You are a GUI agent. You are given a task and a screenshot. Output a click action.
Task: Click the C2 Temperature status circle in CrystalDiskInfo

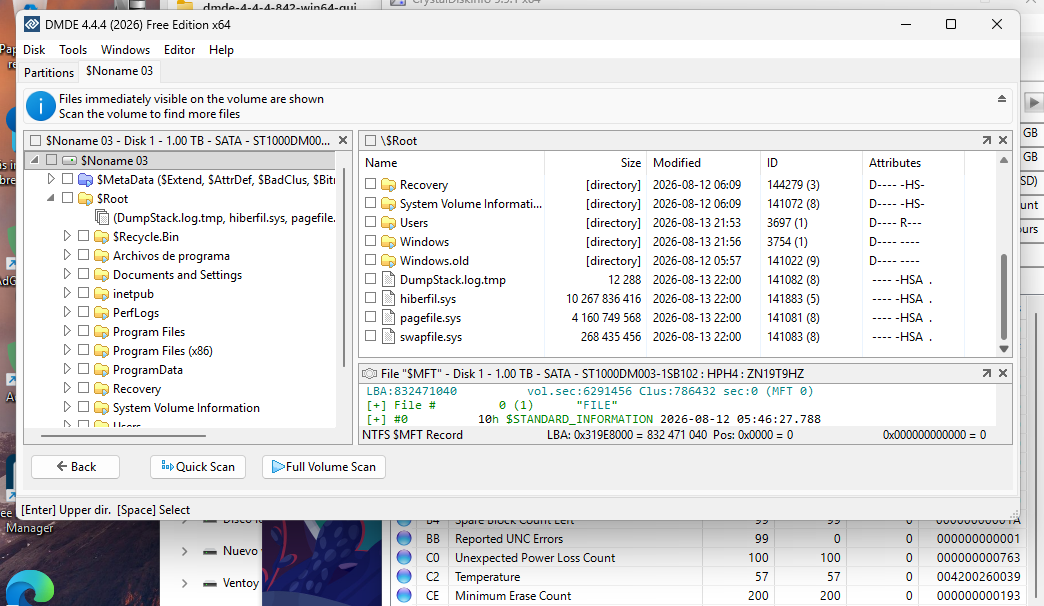(404, 576)
